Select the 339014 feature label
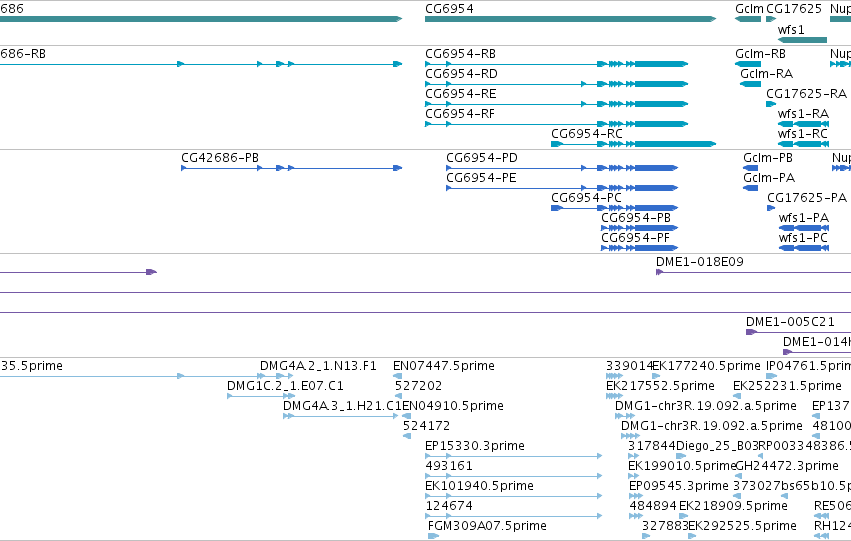The height and width of the screenshot is (541, 851). pyautogui.click(x=629, y=366)
